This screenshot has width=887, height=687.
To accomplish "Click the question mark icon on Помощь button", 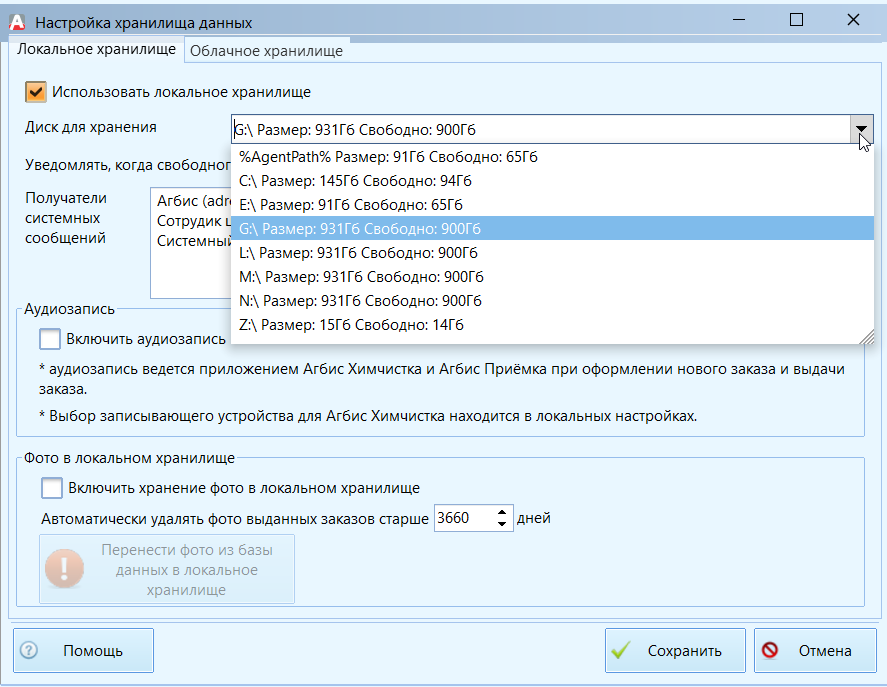I will 29,650.
